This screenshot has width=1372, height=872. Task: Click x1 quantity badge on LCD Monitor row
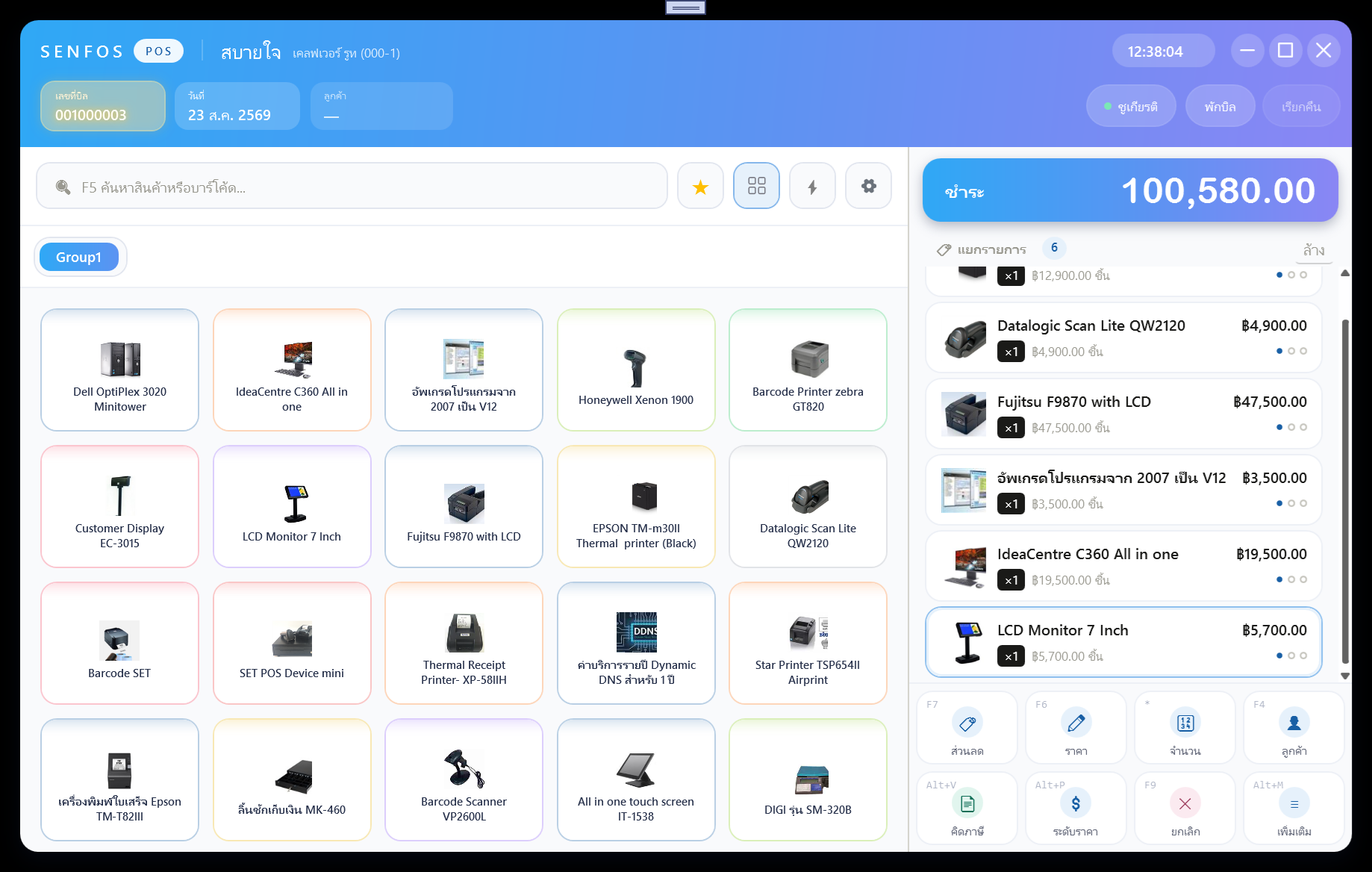click(x=1011, y=656)
